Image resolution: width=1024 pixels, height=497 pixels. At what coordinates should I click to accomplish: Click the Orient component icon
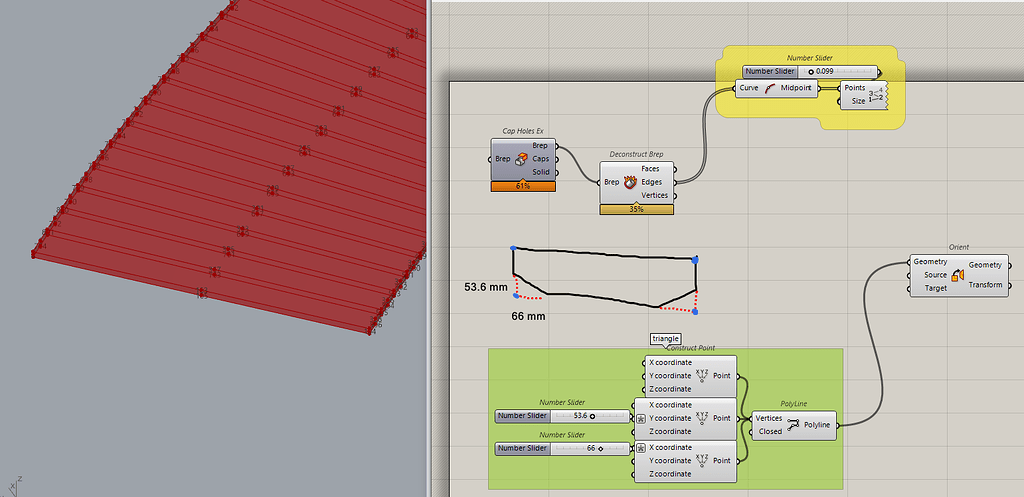pos(959,274)
